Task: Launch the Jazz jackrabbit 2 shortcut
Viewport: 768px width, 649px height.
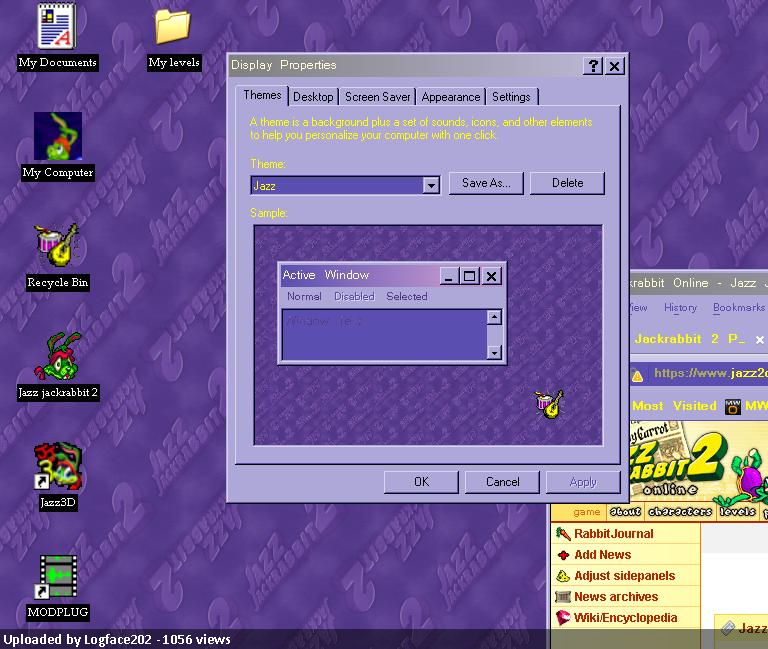Action: click(58, 357)
